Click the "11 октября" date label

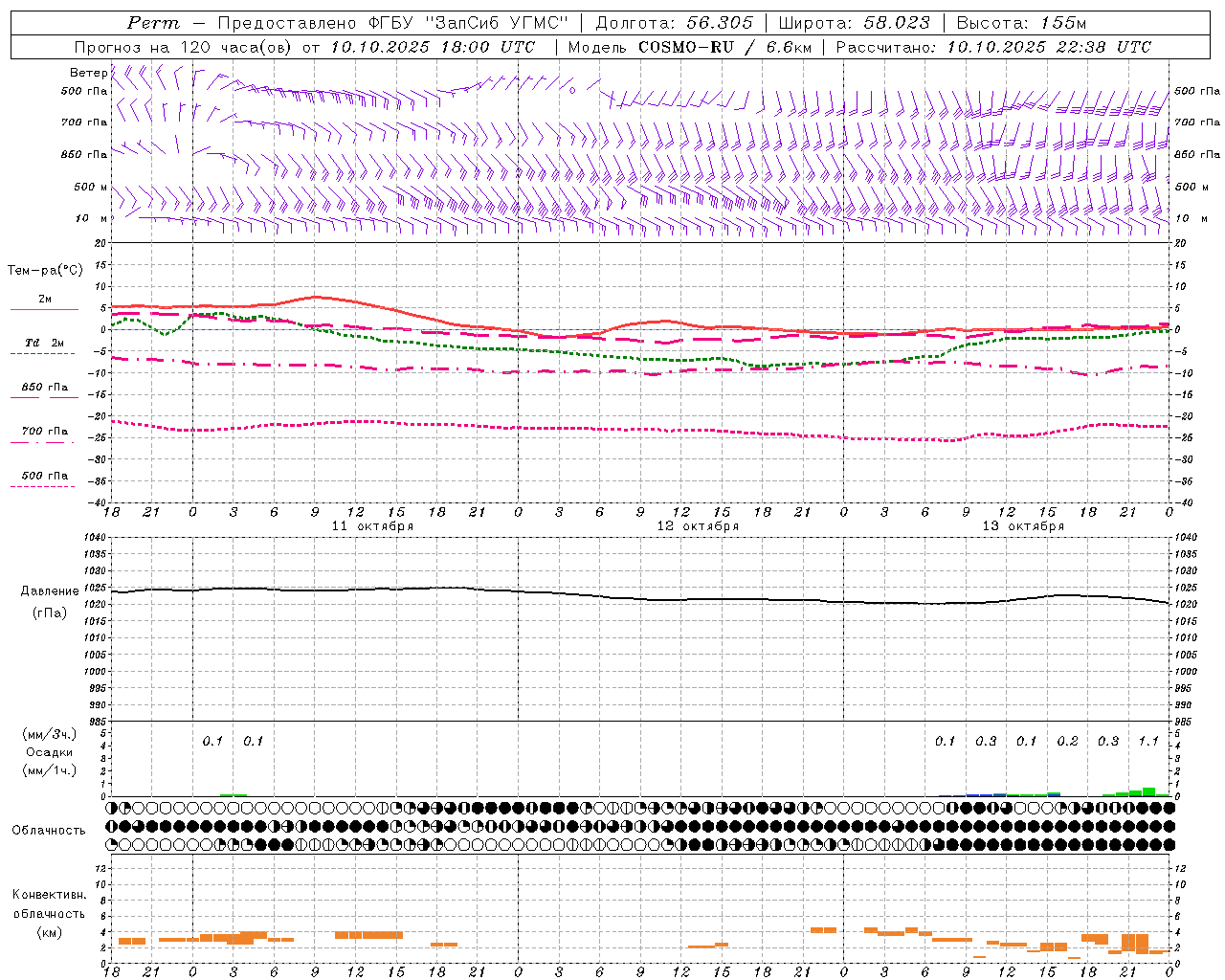coord(372,526)
